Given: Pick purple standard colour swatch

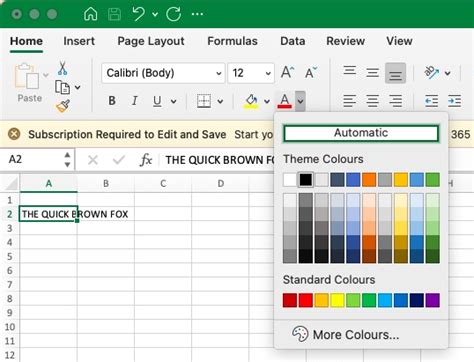Looking at the screenshot, I should (x=432, y=300).
